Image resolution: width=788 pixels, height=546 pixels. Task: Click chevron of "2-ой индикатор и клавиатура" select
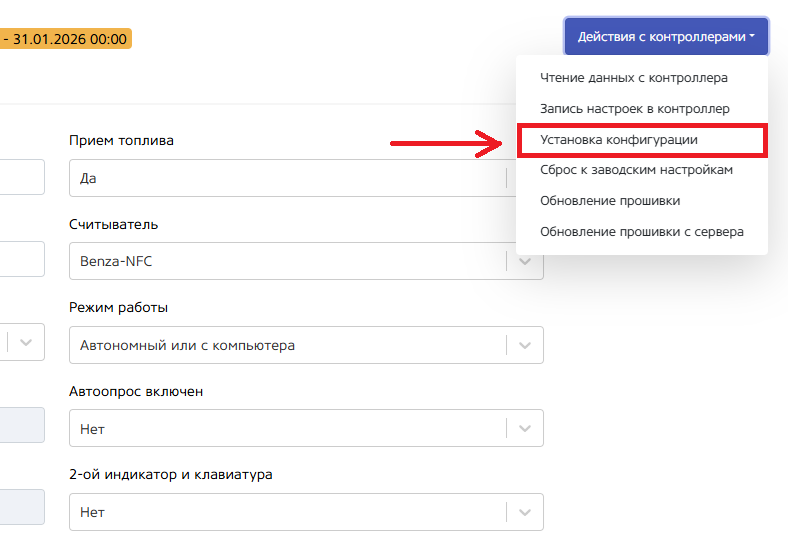(525, 511)
